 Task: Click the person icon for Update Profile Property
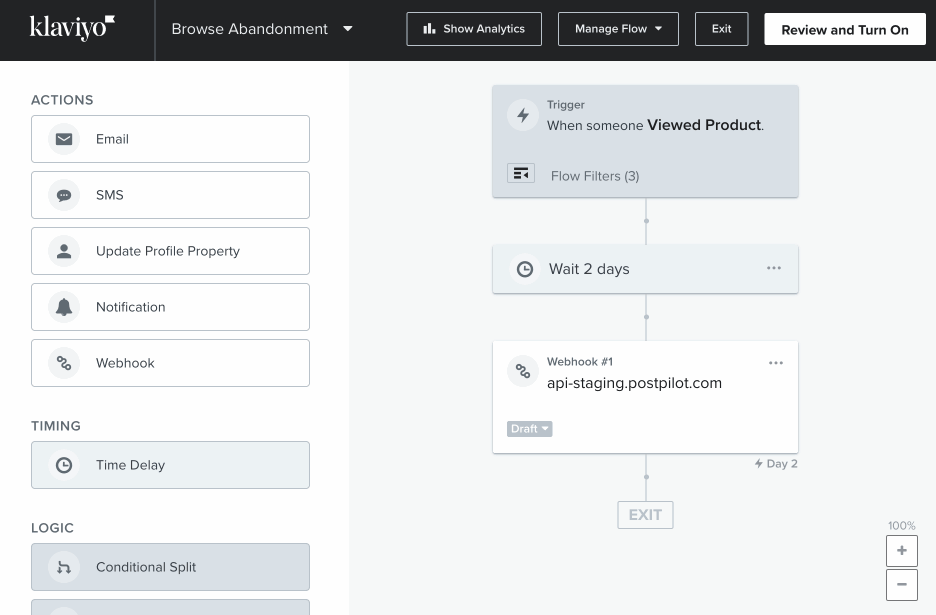(64, 251)
